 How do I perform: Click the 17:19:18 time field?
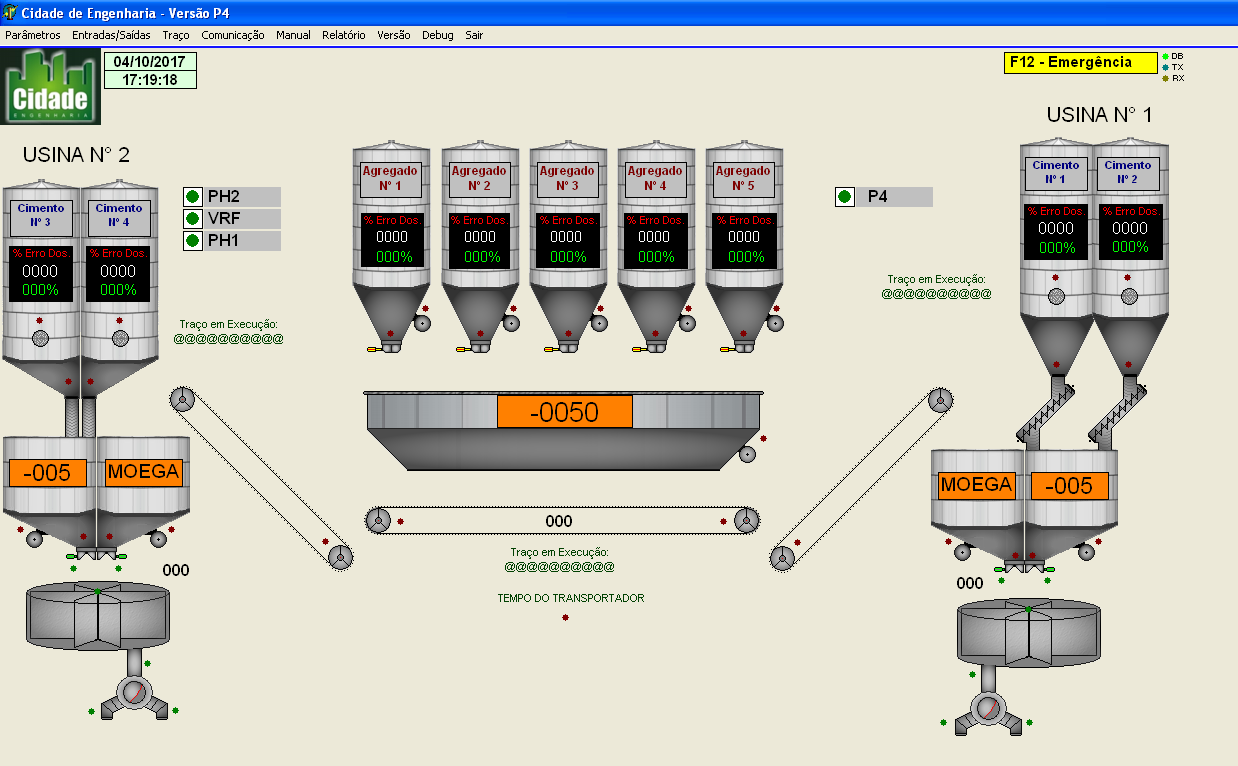click(x=150, y=80)
